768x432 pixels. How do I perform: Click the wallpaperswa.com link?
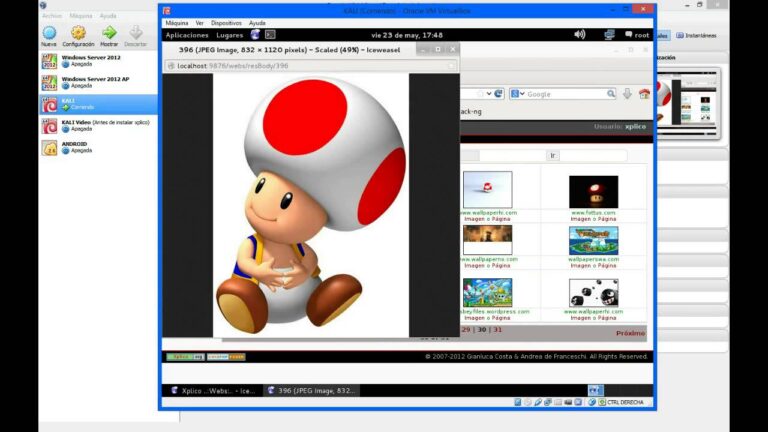593,259
